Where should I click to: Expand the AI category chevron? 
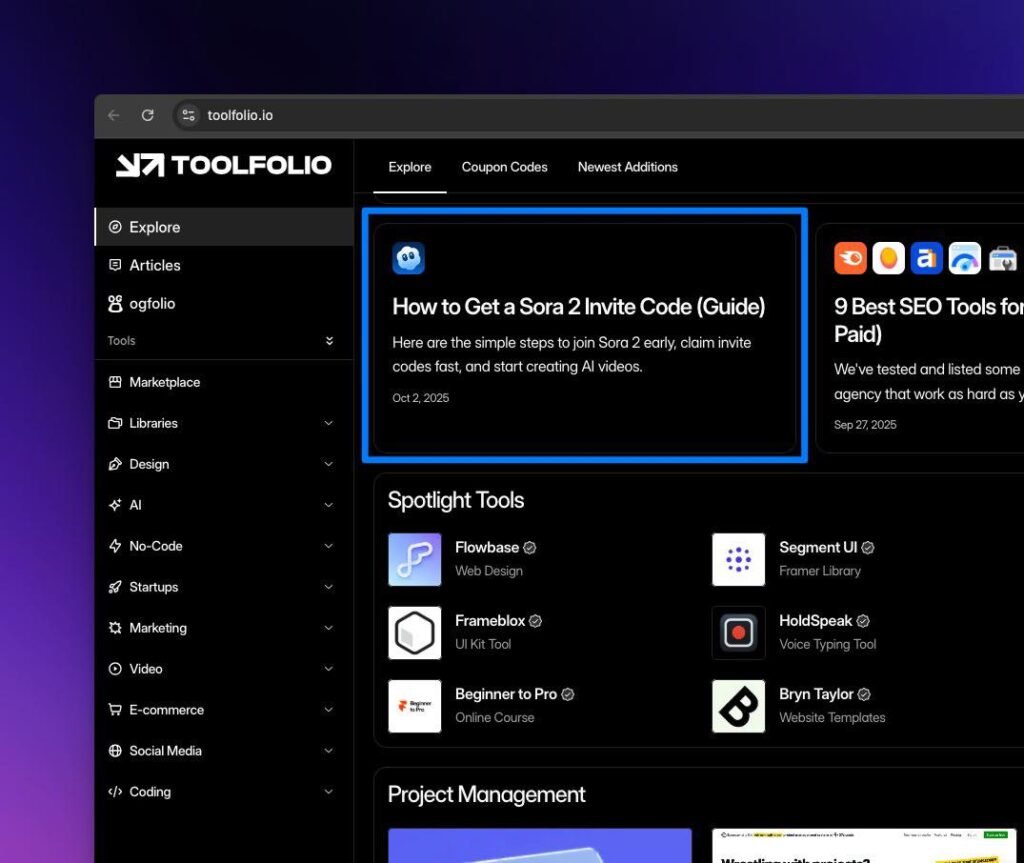[328, 505]
